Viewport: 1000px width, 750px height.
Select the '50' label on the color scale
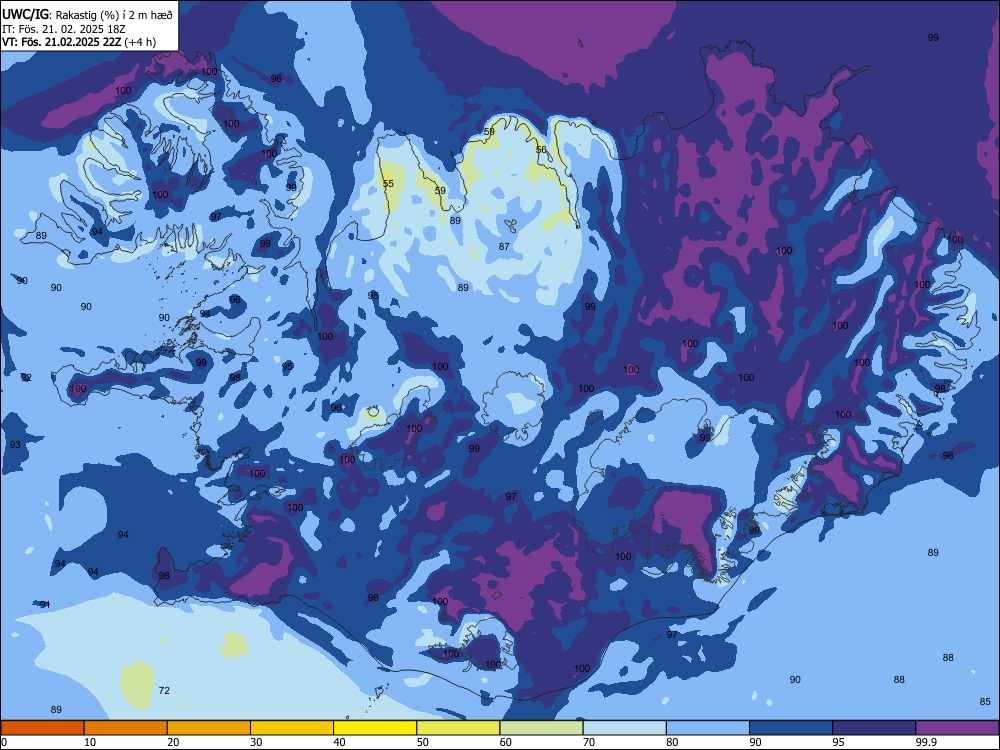[x=423, y=742]
